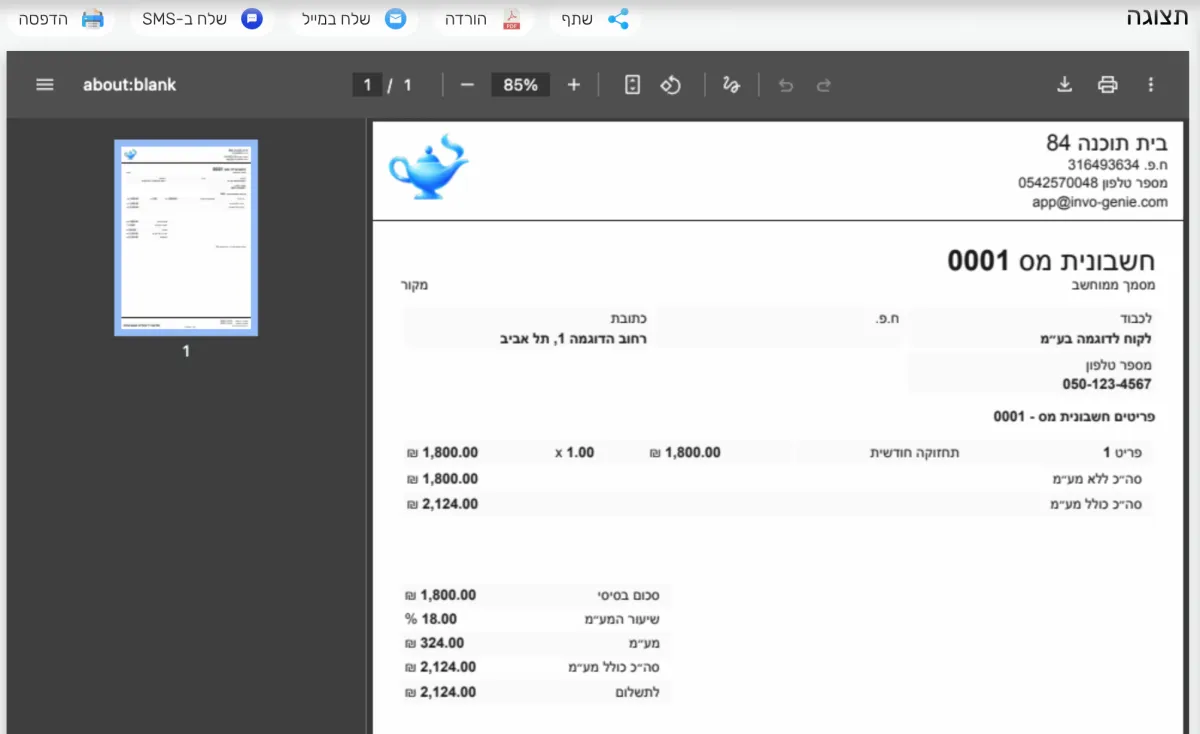1200x734 pixels.
Task: Click the שלח ב-SMS button
Action: pyautogui.click(x=202, y=19)
